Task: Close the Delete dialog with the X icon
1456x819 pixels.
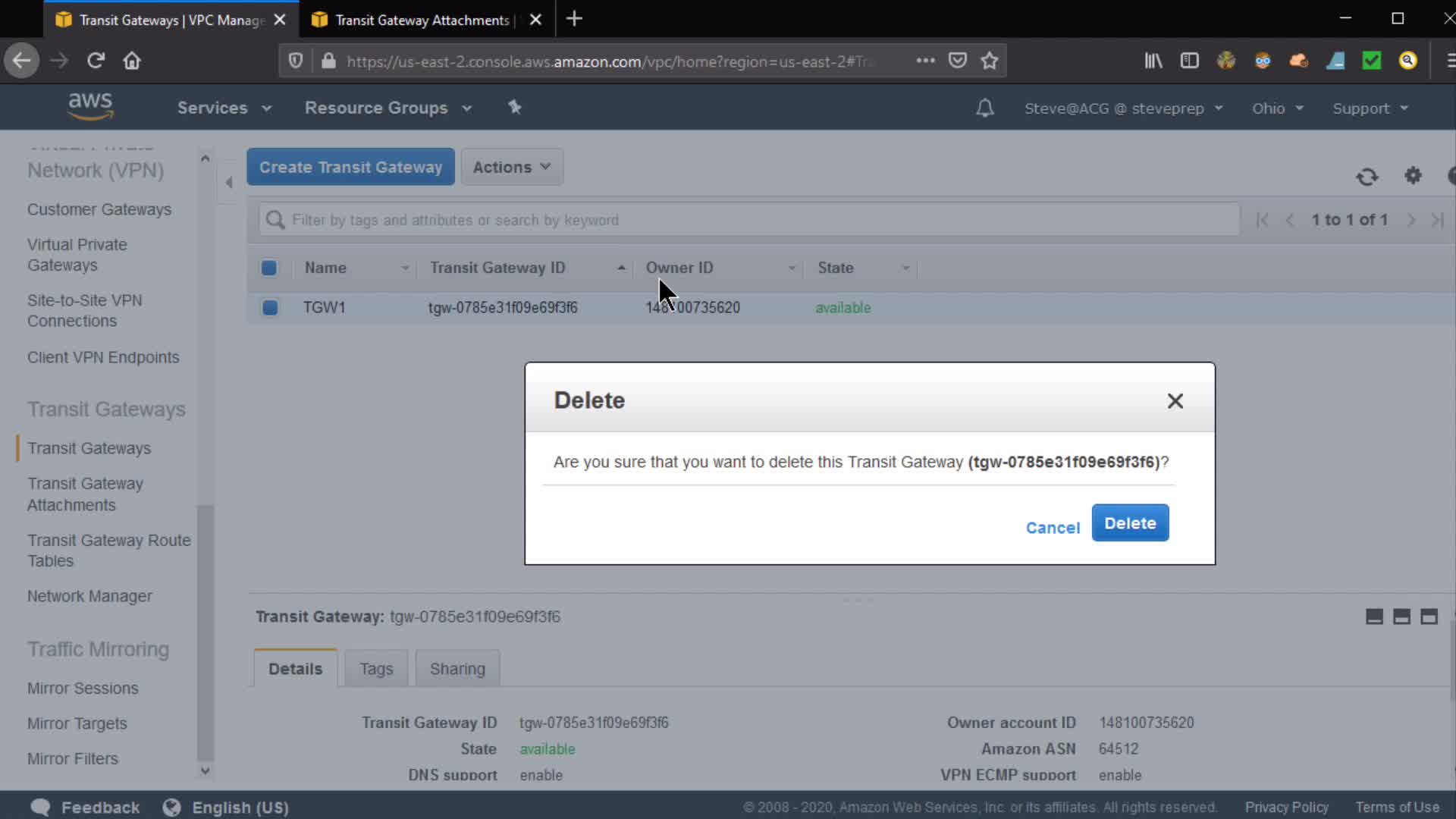Action: [x=1175, y=401]
